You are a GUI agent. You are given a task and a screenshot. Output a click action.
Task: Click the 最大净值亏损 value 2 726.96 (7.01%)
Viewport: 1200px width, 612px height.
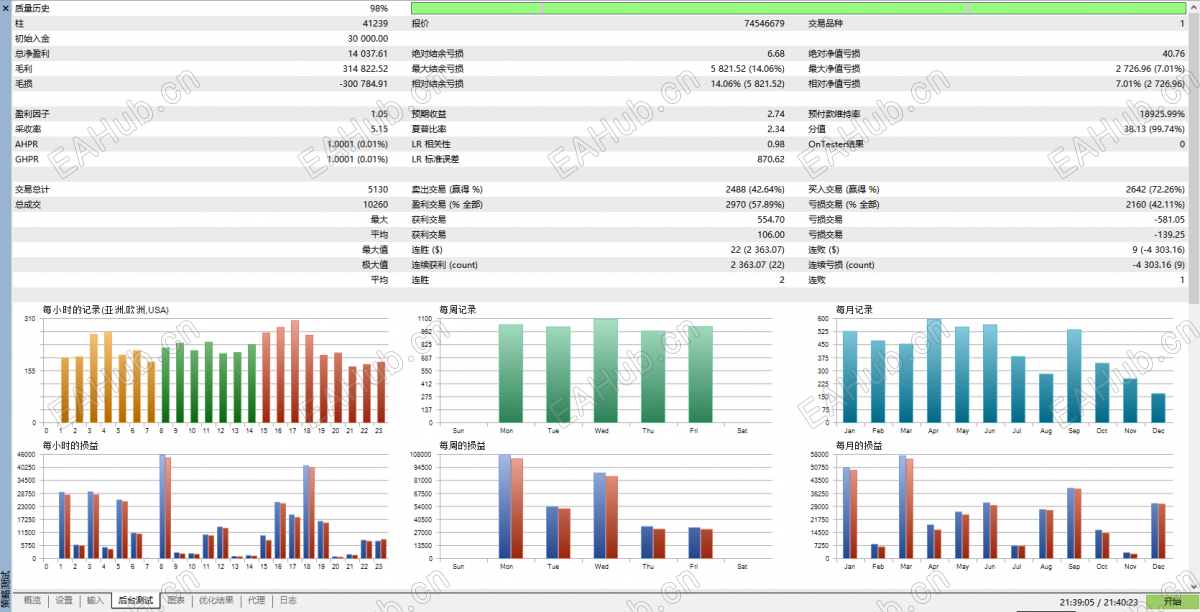tap(1150, 68)
